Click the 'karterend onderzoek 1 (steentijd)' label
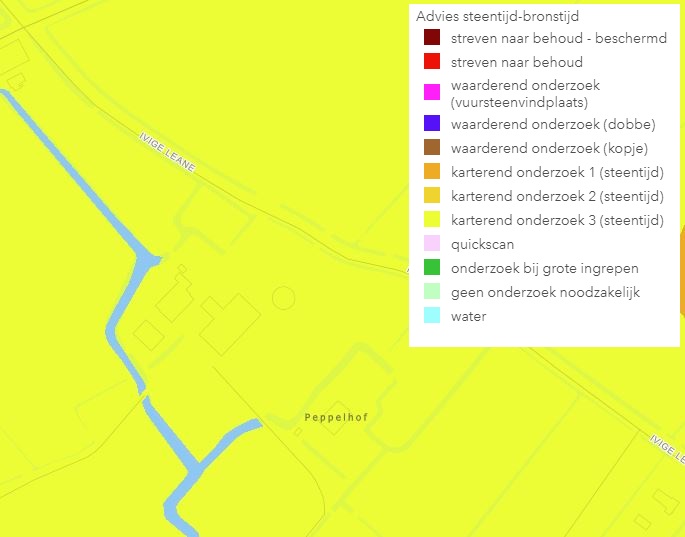This screenshot has width=685, height=537. tap(557, 173)
